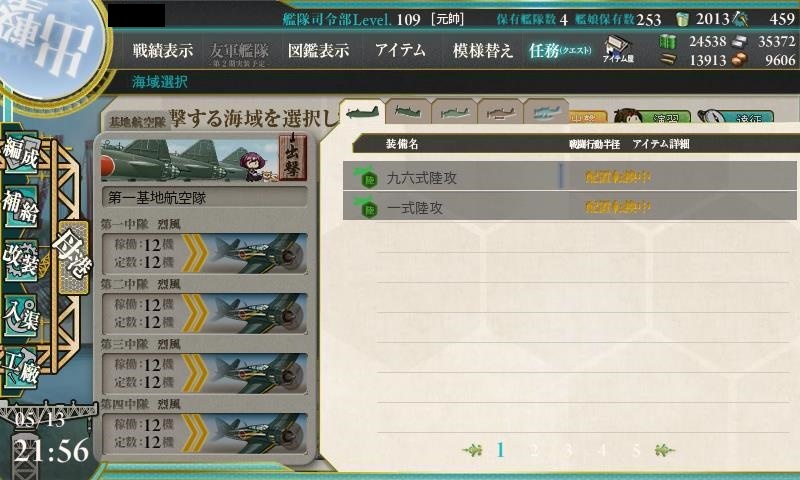800x480 pixels.
Task: Choose 一式陸攻 from the equipment list
Action: pos(569,207)
